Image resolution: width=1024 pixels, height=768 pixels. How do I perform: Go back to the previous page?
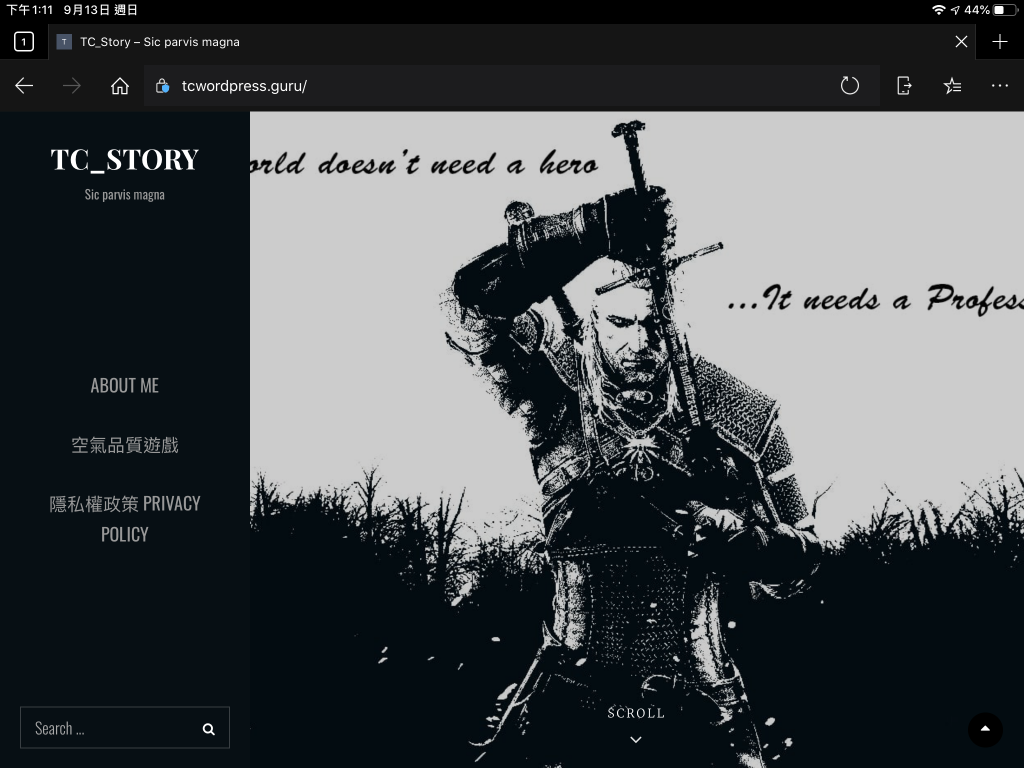24,86
